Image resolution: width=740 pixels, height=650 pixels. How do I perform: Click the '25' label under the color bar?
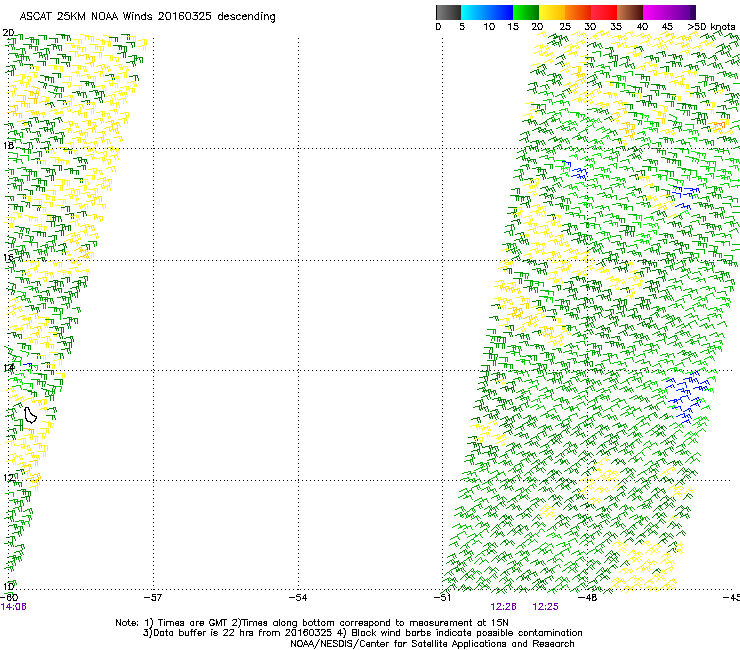pos(565,27)
